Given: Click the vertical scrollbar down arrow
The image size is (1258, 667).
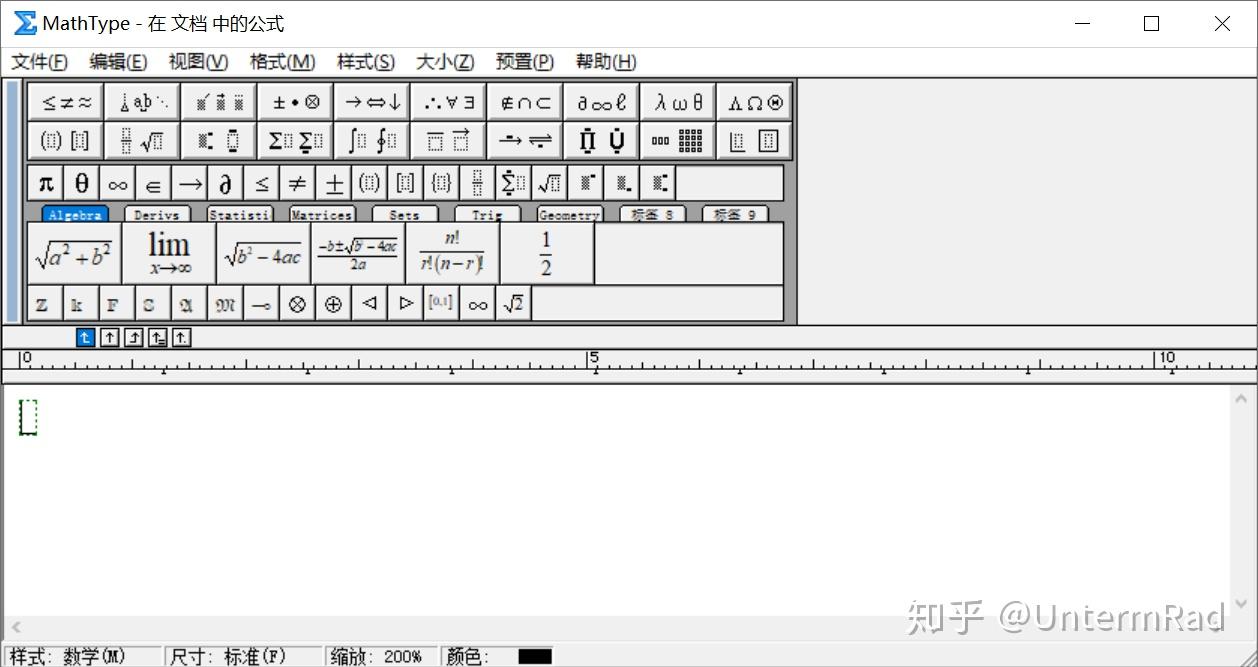Looking at the screenshot, I should coord(1241,604).
